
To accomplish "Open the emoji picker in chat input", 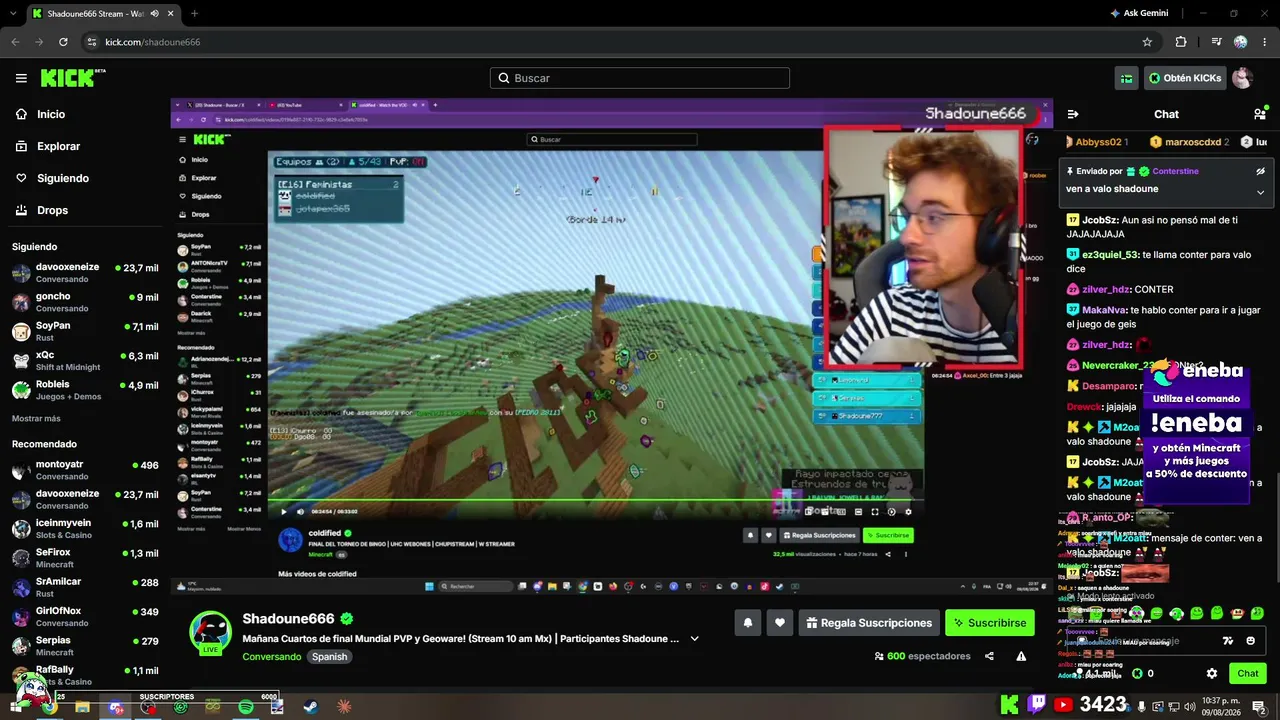I will [1251, 641].
